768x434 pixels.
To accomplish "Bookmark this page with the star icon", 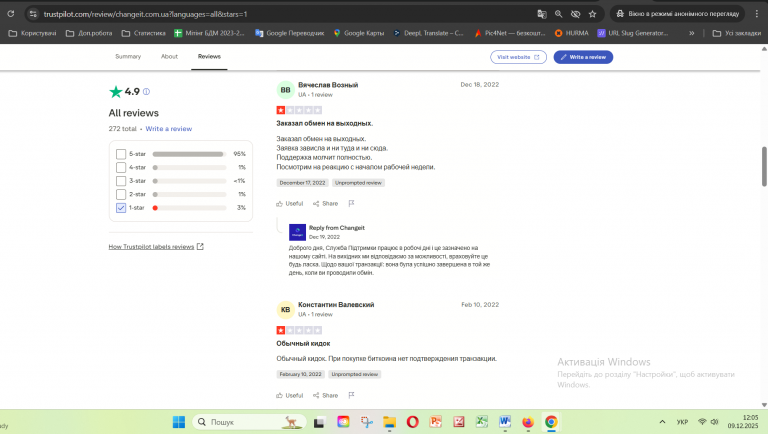I will point(593,14).
